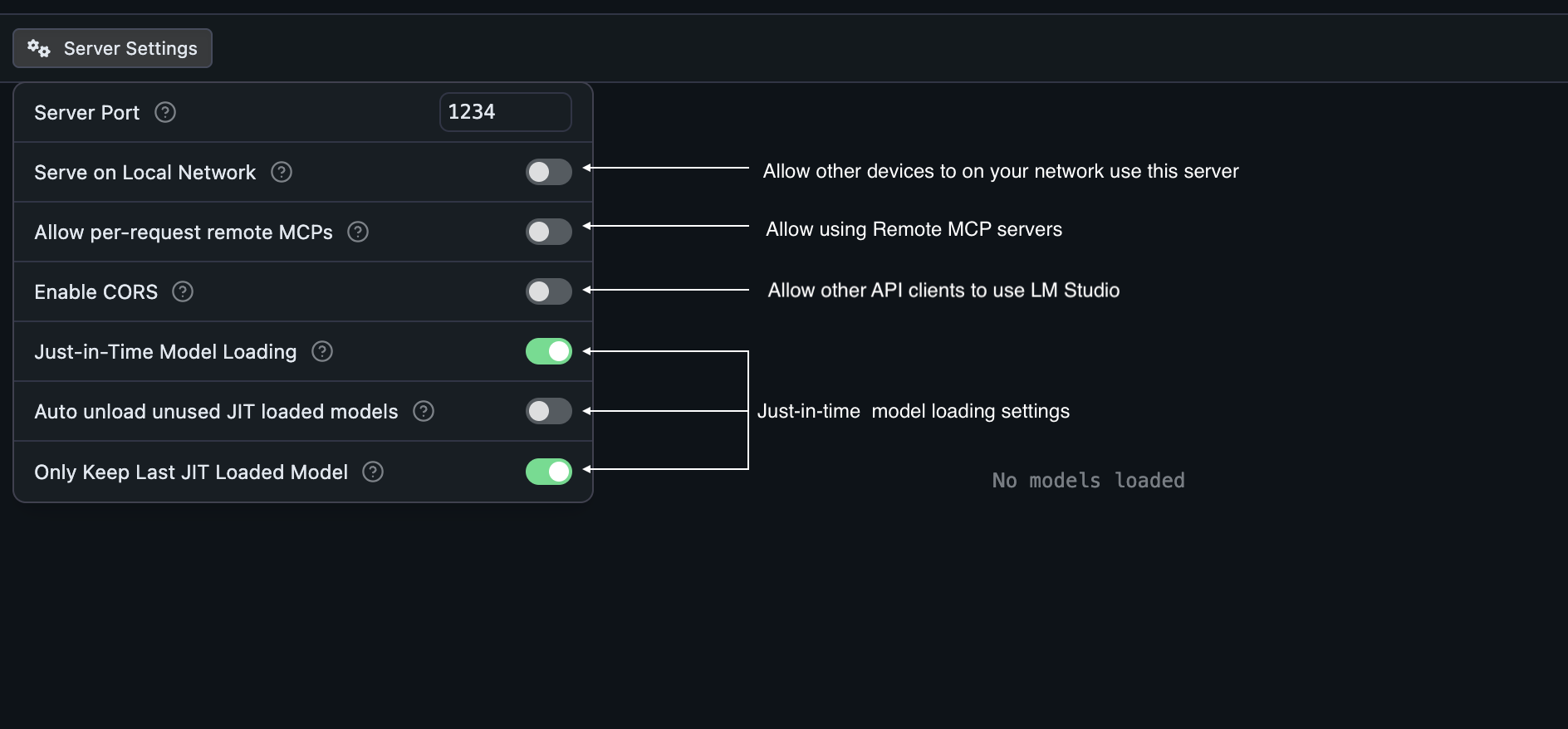Enable the Serve on Local Network toggle

pyautogui.click(x=548, y=172)
